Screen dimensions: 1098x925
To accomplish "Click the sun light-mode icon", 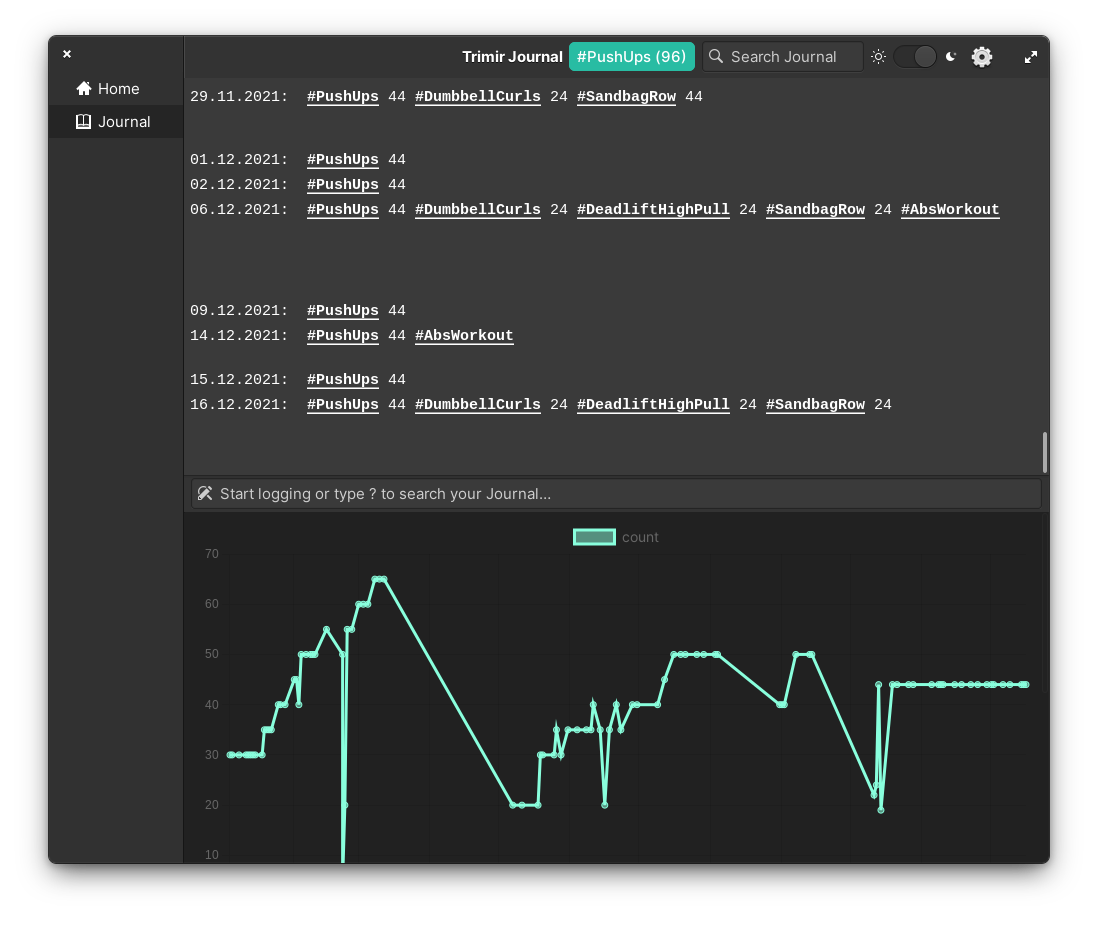I will coord(878,57).
